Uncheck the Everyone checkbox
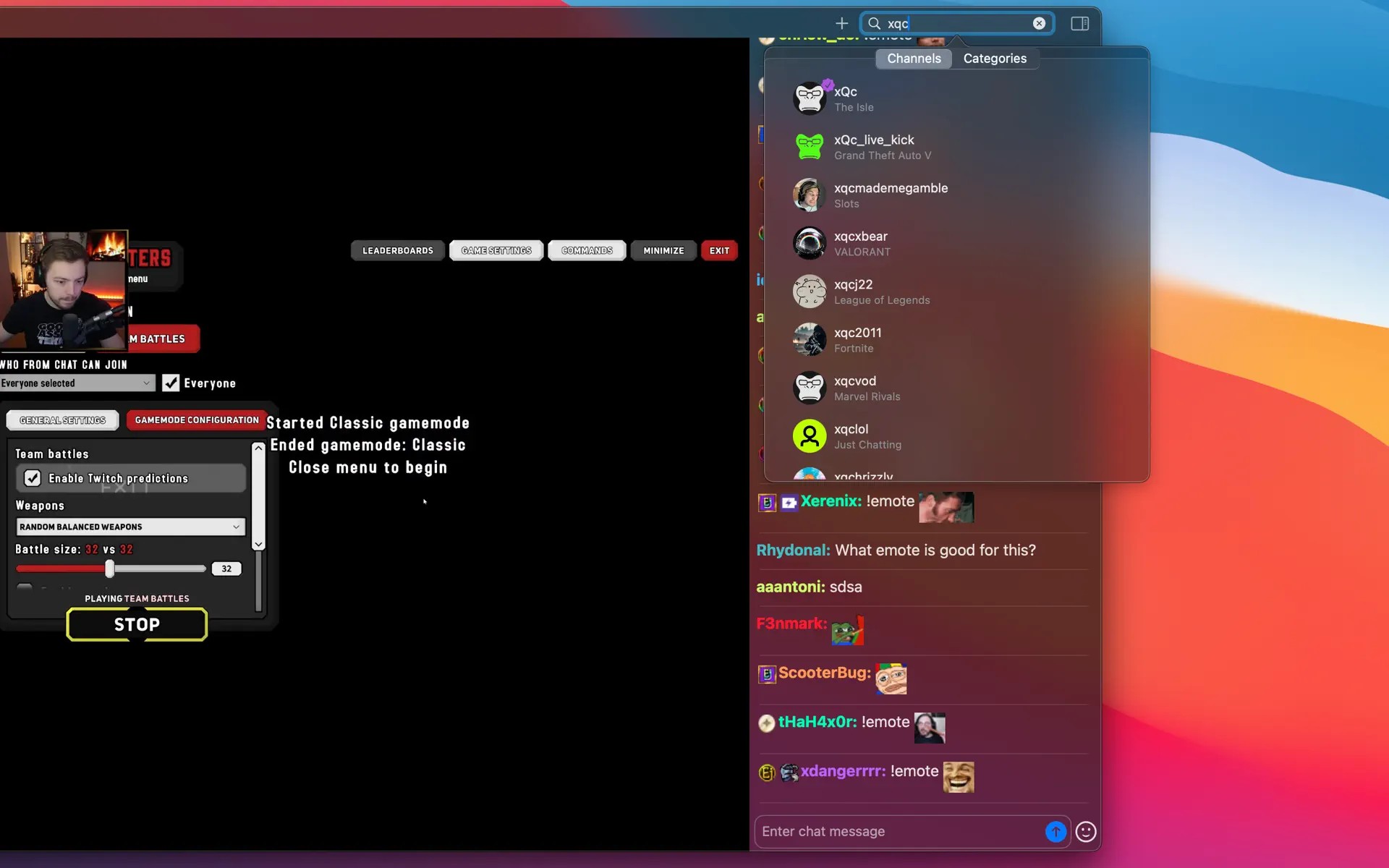 (x=171, y=383)
